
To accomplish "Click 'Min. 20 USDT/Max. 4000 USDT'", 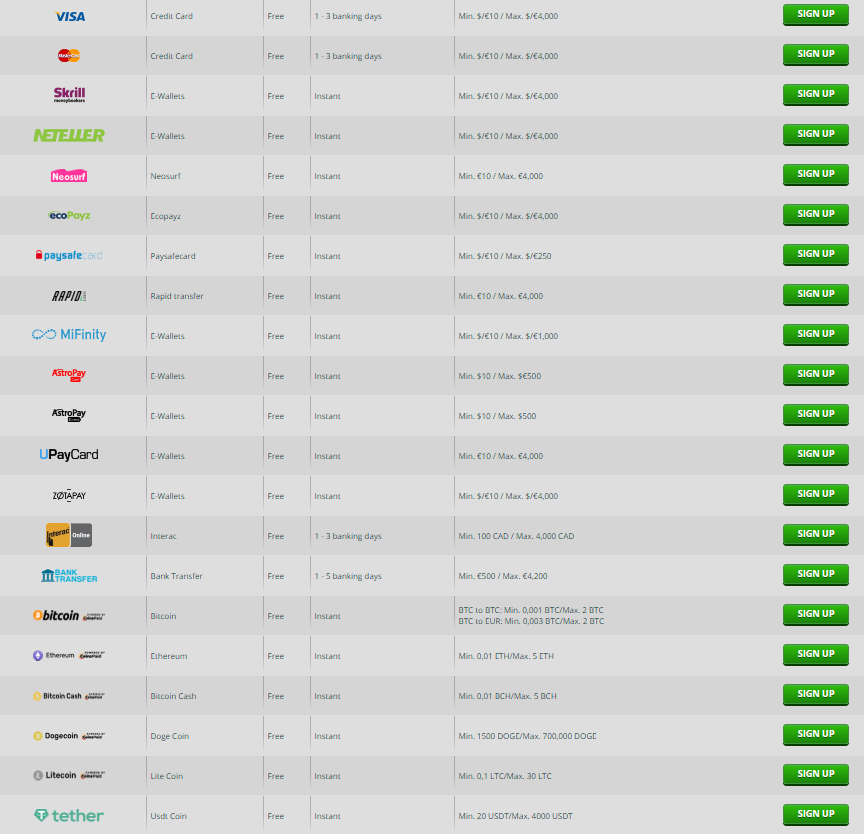I will click(516, 816).
